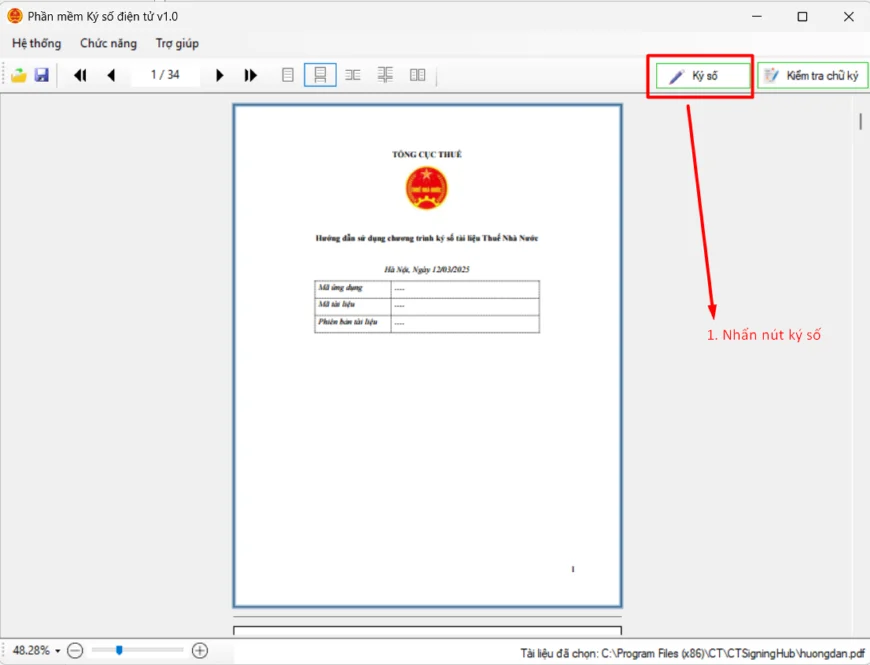Save the document with the floppy disk icon

(x=42, y=75)
